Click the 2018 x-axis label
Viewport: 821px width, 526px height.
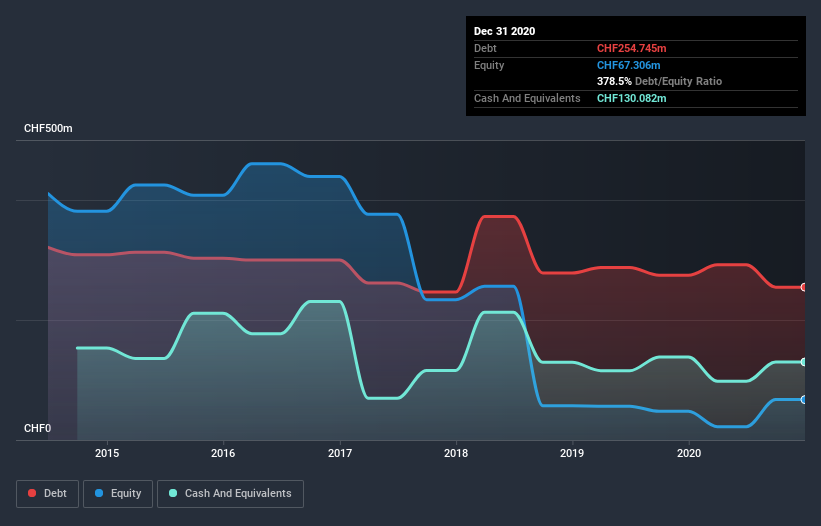(456, 453)
